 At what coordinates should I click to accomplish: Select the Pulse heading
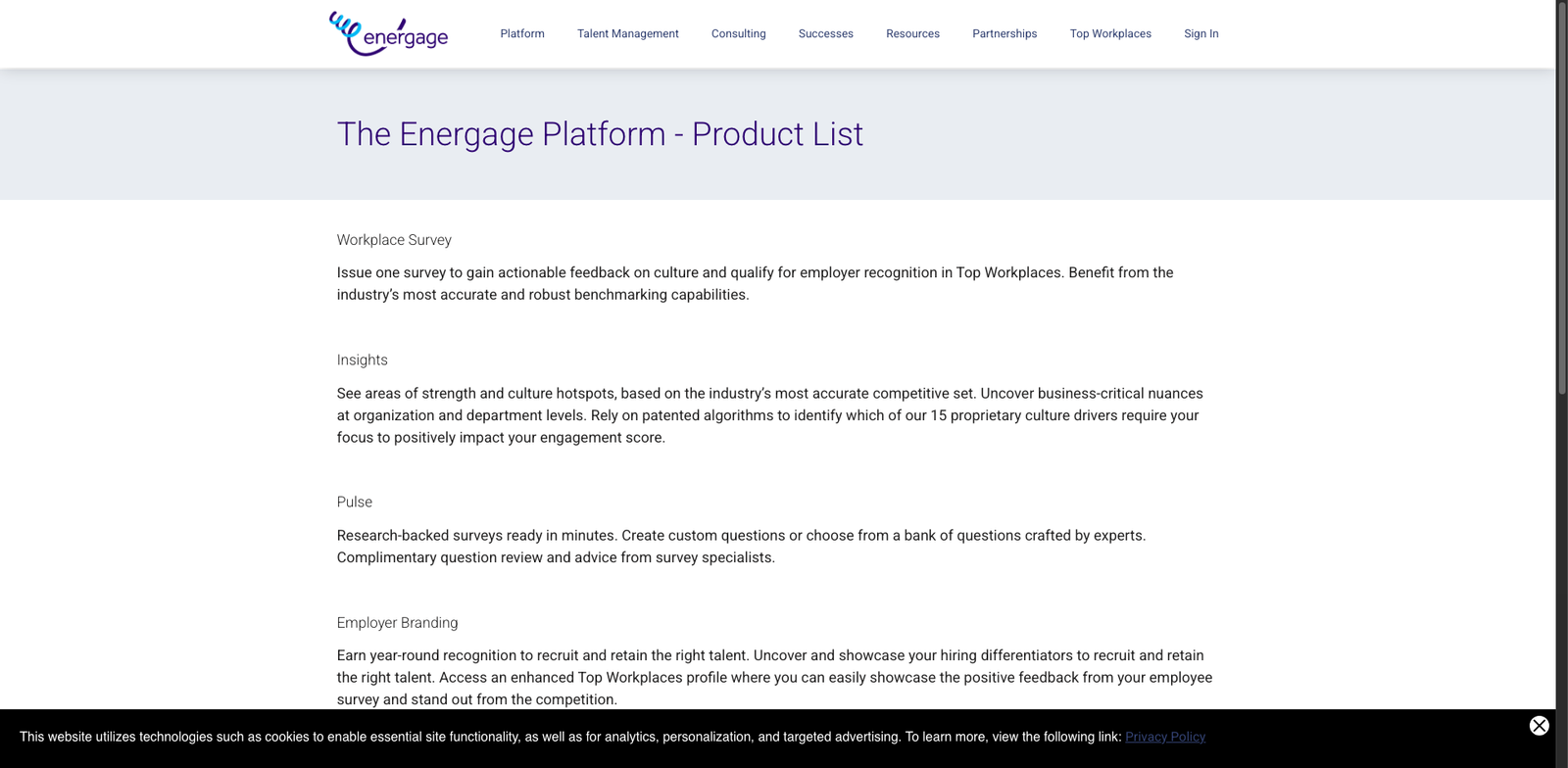(x=354, y=502)
